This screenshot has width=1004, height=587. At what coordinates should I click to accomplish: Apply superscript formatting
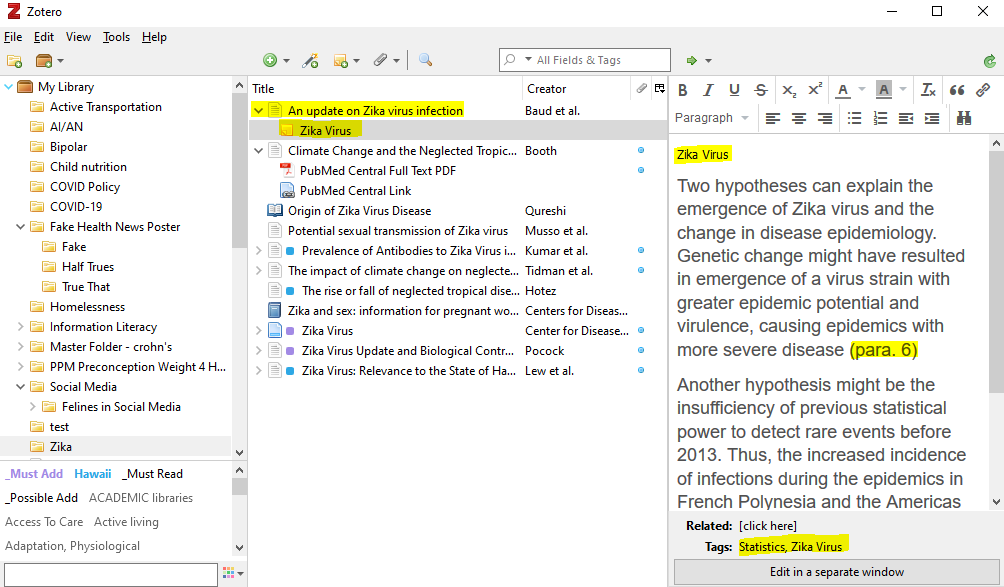tap(815, 90)
